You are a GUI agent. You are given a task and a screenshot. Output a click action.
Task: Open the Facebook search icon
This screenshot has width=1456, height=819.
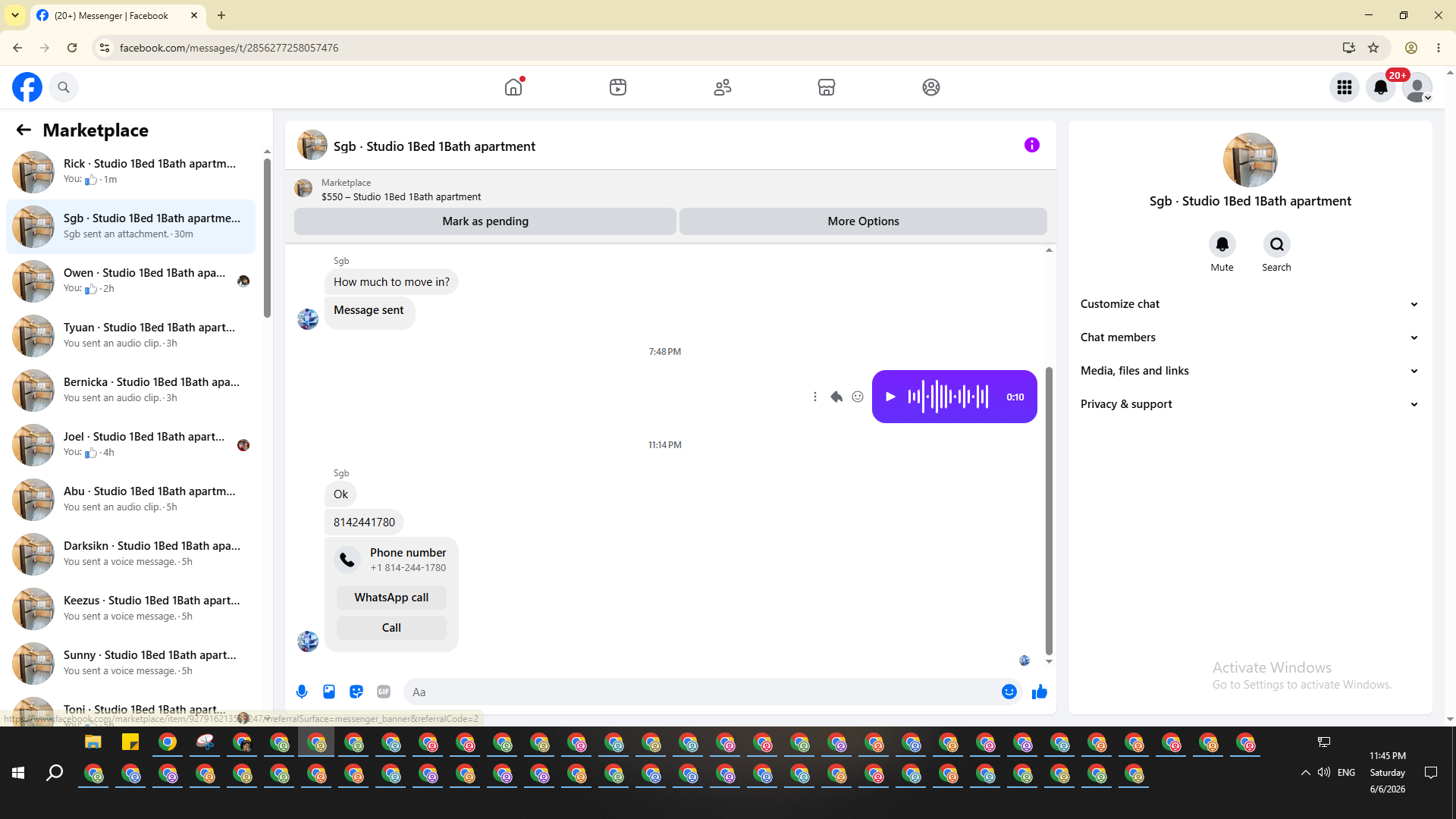(64, 87)
